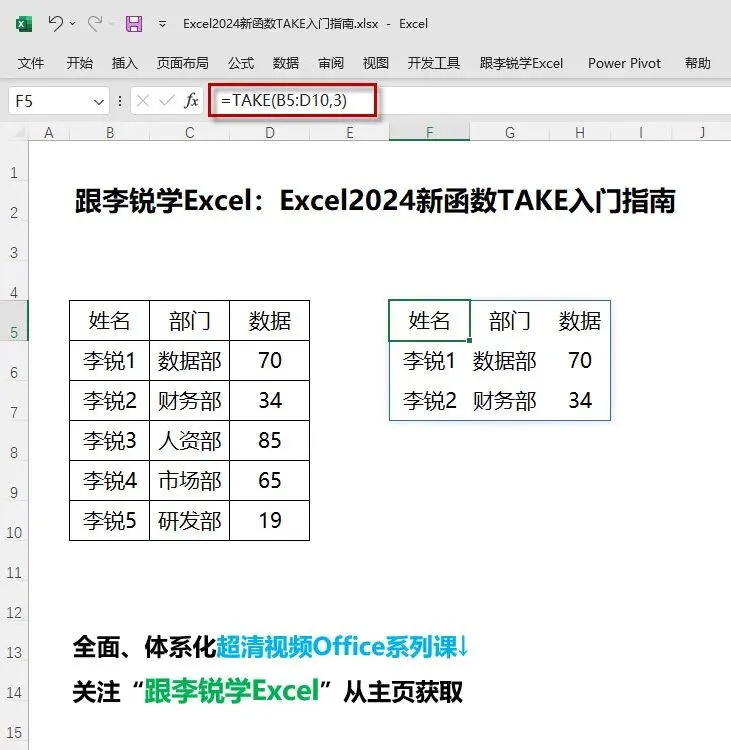
Task: Click the Insert Function fx icon
Action: point(191,101)
